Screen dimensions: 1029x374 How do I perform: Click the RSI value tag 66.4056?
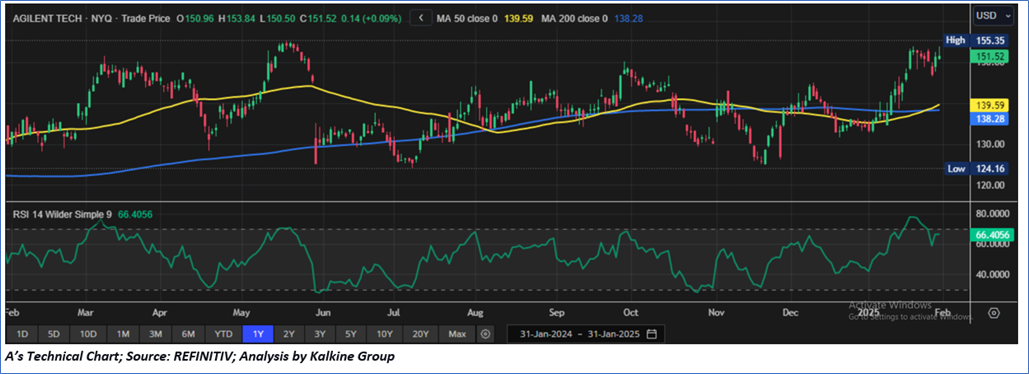pos(992,234)
